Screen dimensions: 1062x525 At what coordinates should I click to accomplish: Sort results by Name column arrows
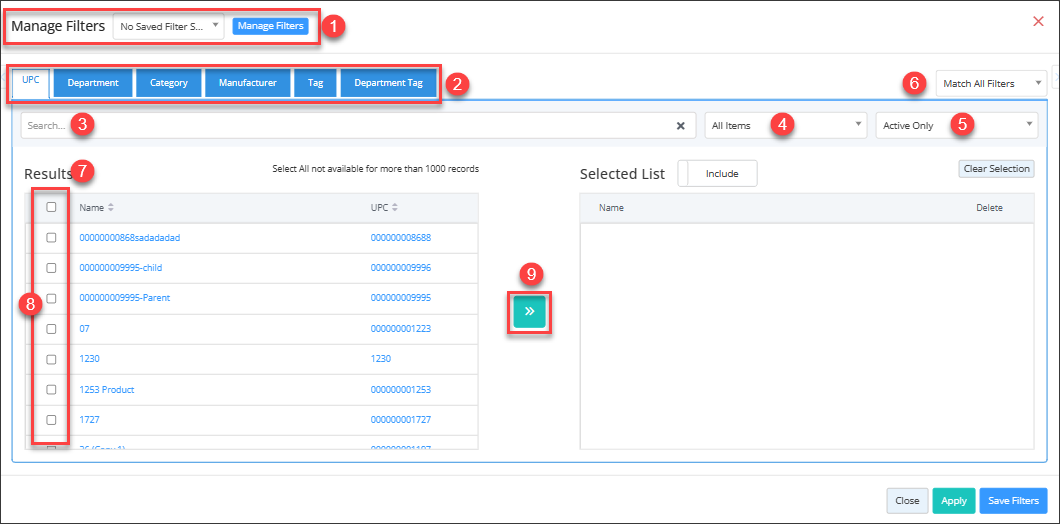pyautogui.click(x=111, y=208)
